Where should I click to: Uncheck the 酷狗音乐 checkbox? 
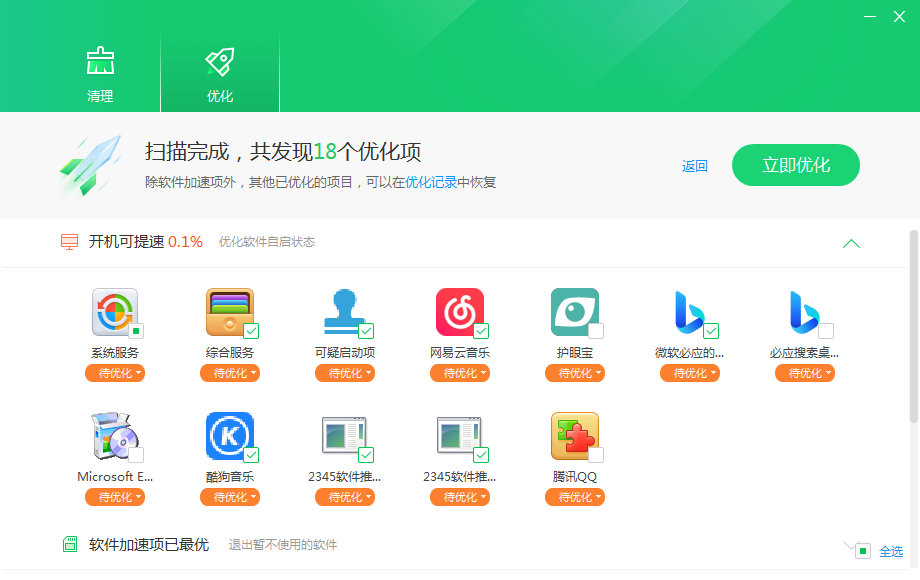(x=251, y=455)
